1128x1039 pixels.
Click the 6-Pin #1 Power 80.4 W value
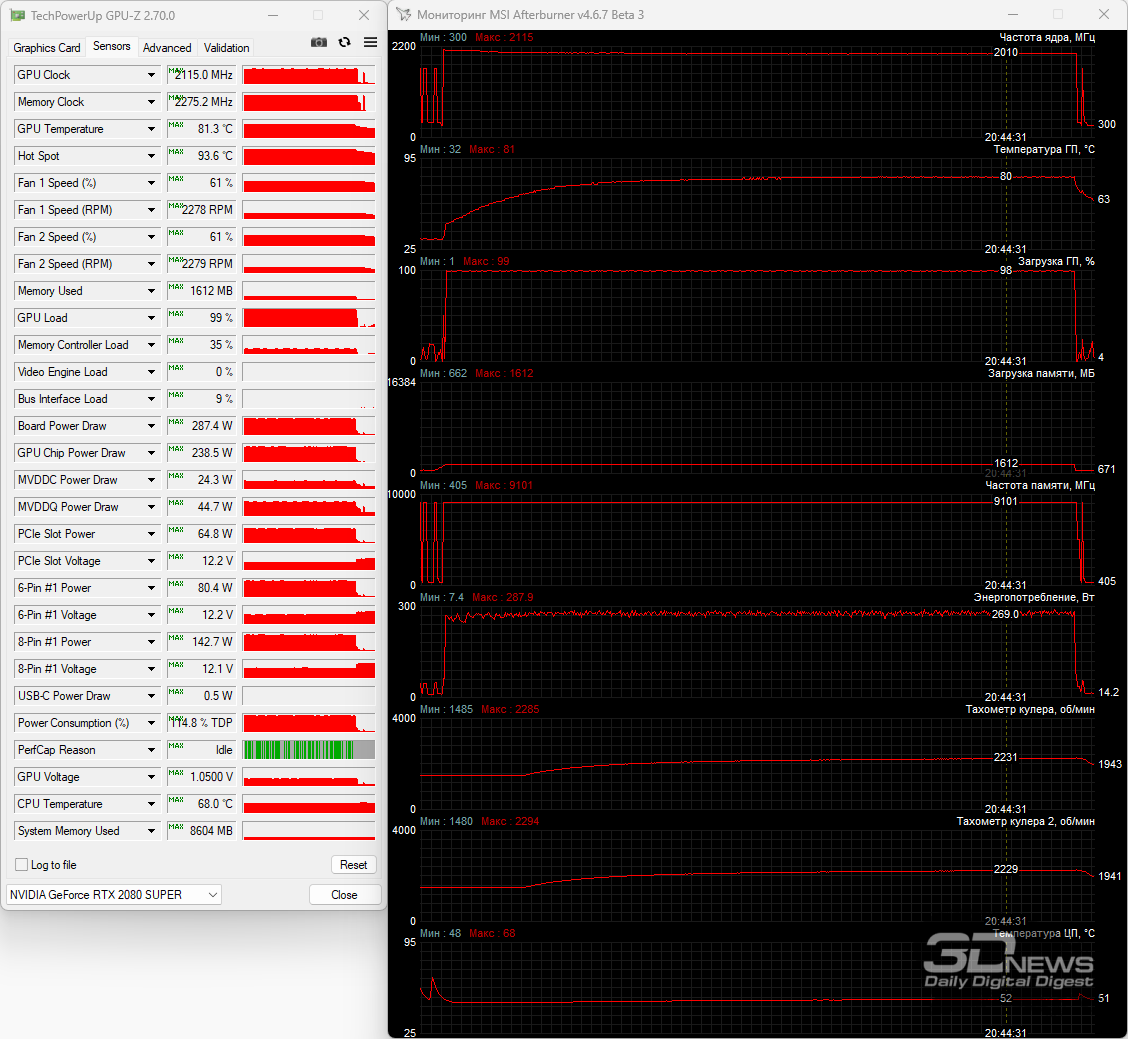(x=201, y=588)
